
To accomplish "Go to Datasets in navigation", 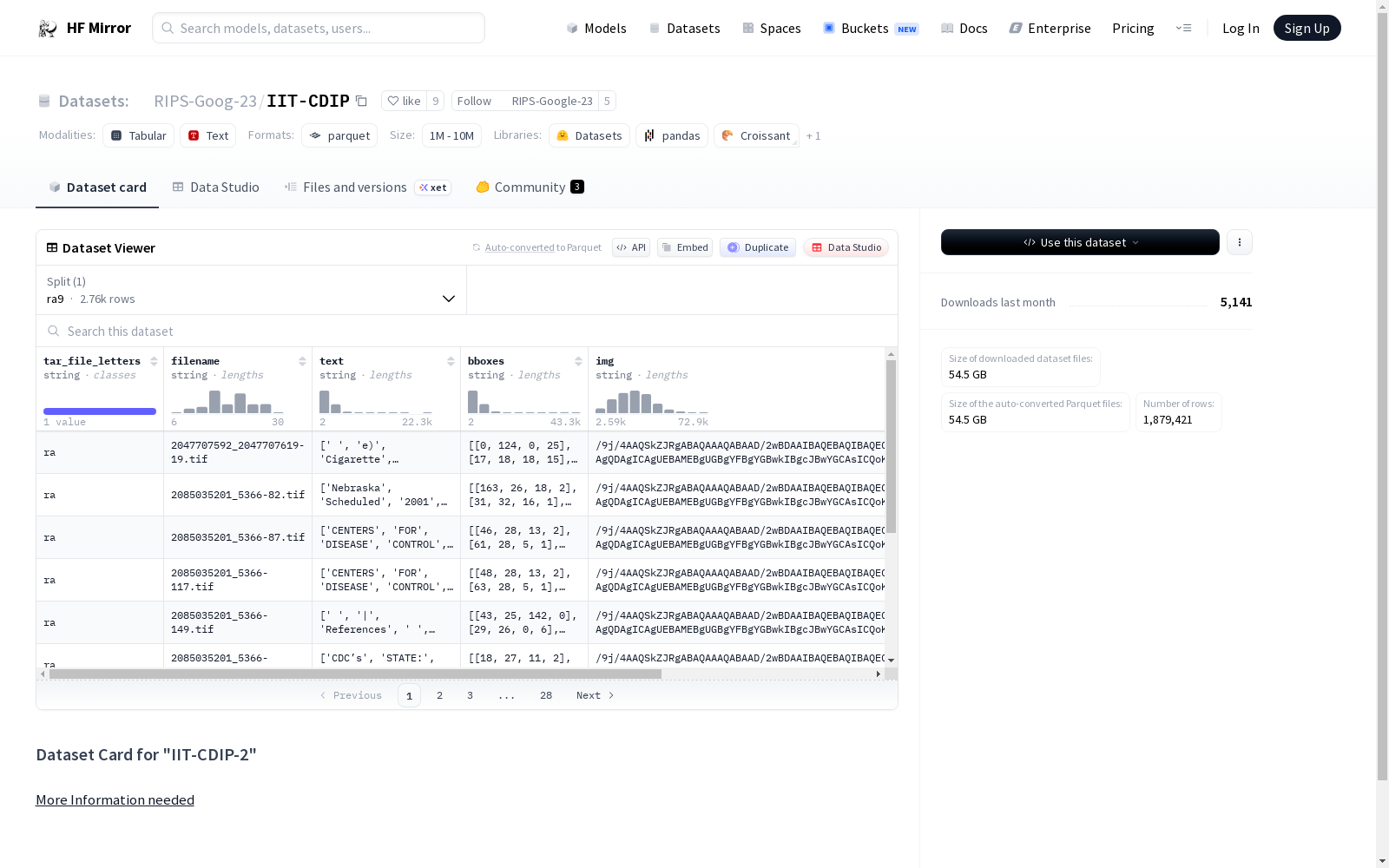I will pyautogui.click(x=685, y=29).
